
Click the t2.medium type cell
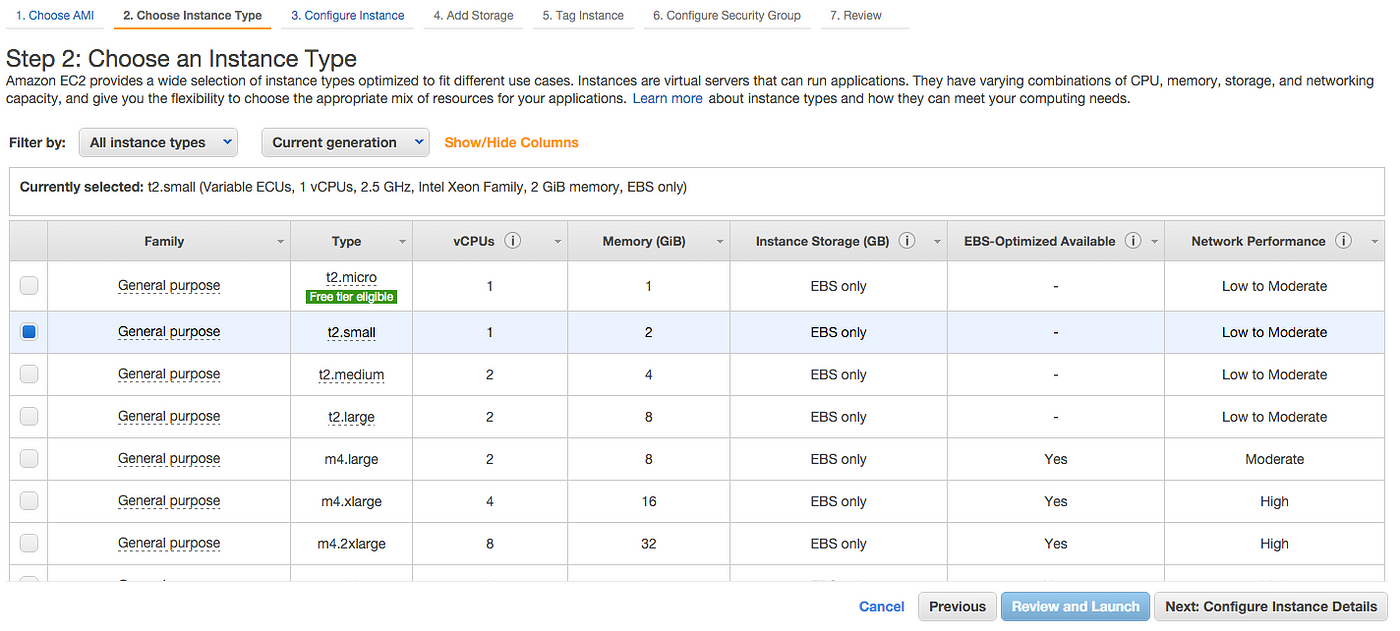coord(351,374)
